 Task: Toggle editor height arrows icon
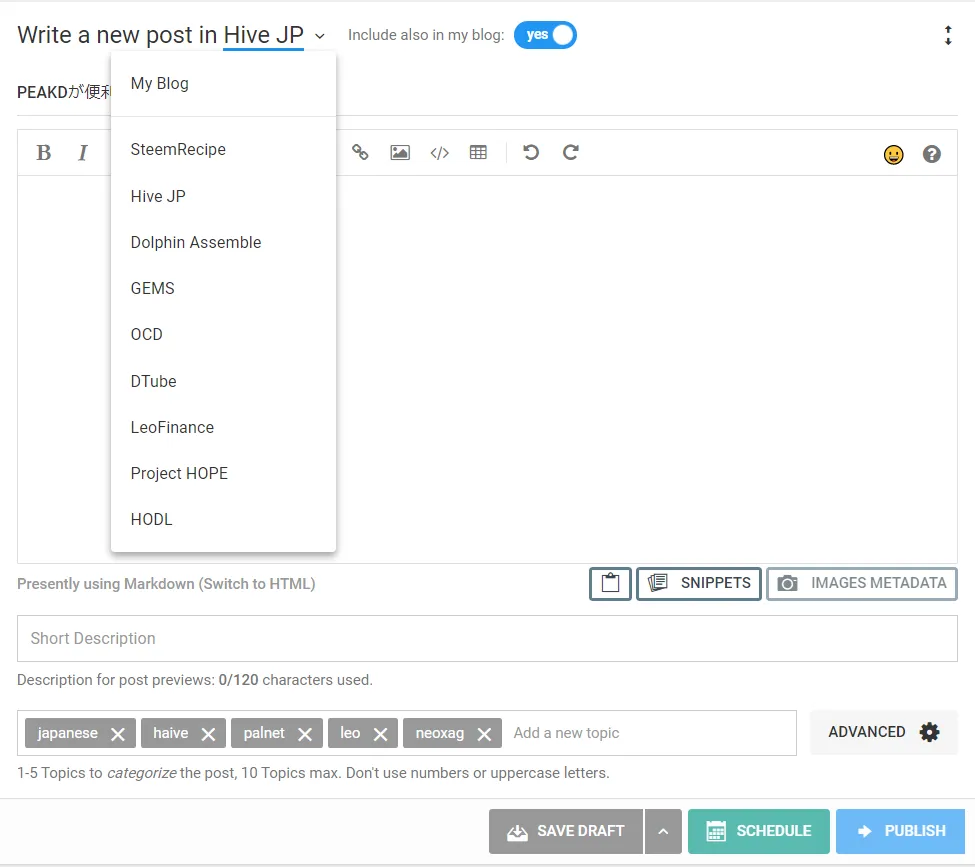tap(948, 35)
